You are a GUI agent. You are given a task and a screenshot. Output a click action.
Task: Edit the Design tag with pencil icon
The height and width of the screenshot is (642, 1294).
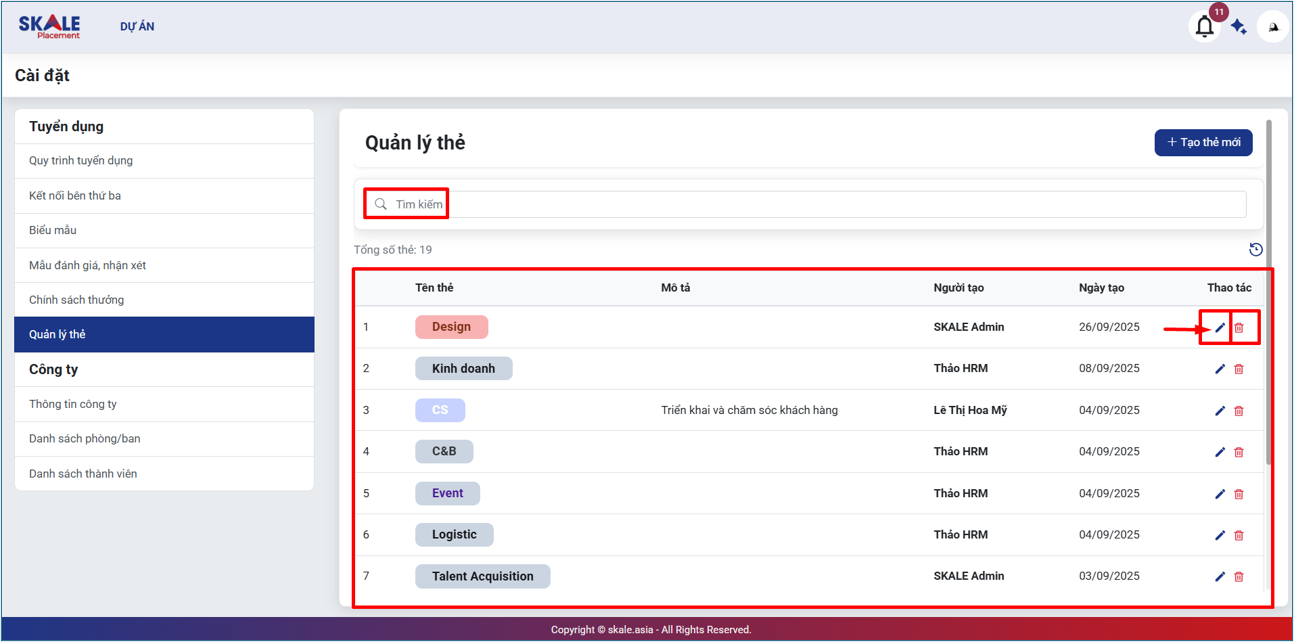(1220, 328)
